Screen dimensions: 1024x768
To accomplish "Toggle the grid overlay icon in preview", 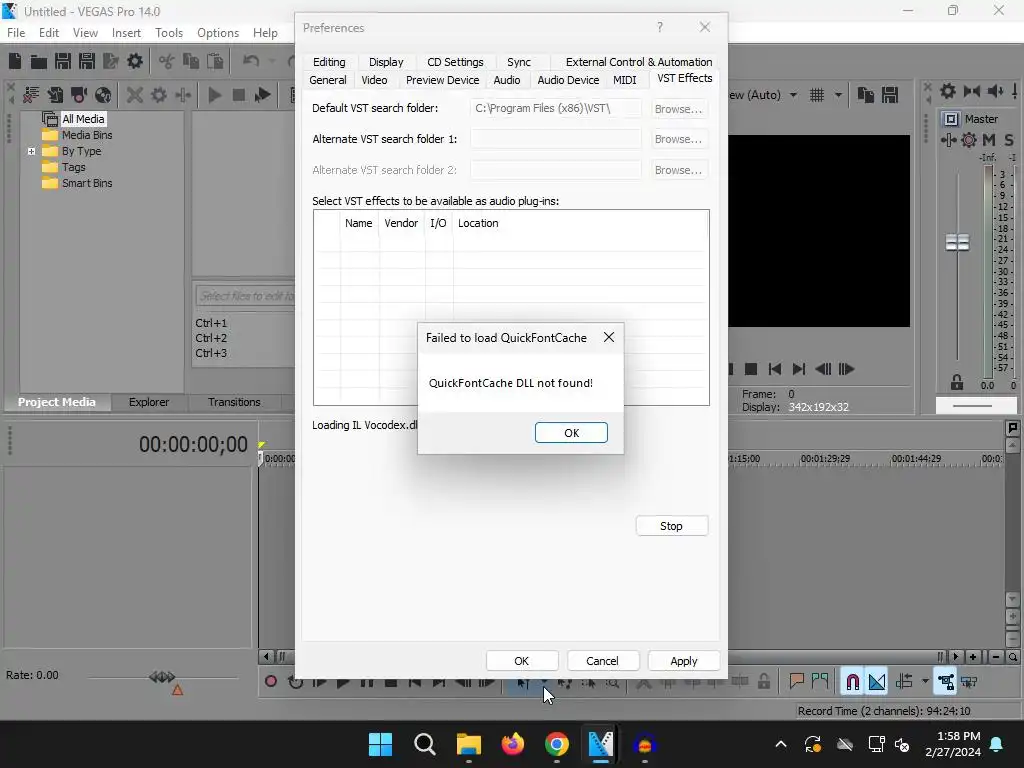I will pyautogui.click(x=817, y=95).
